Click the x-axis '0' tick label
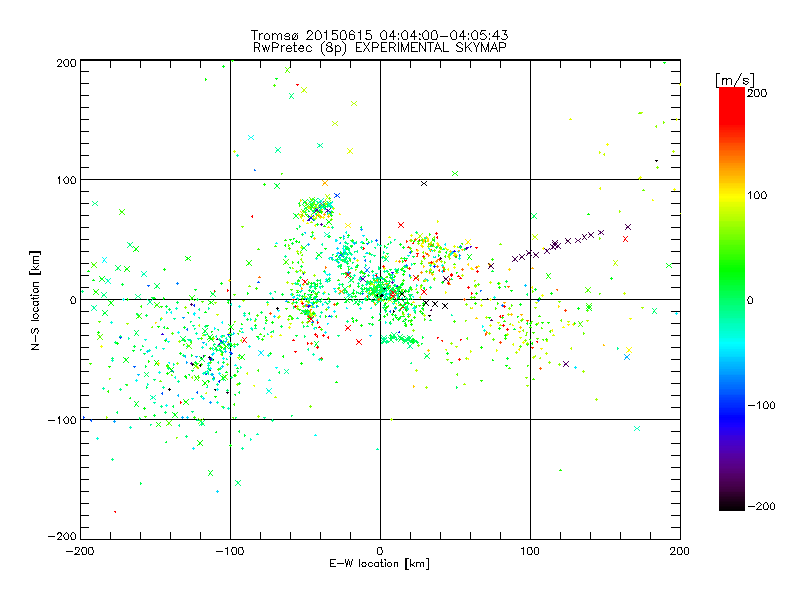Image resolution: width=800 pixels, height=600 pixels. [x=380, y=551]
